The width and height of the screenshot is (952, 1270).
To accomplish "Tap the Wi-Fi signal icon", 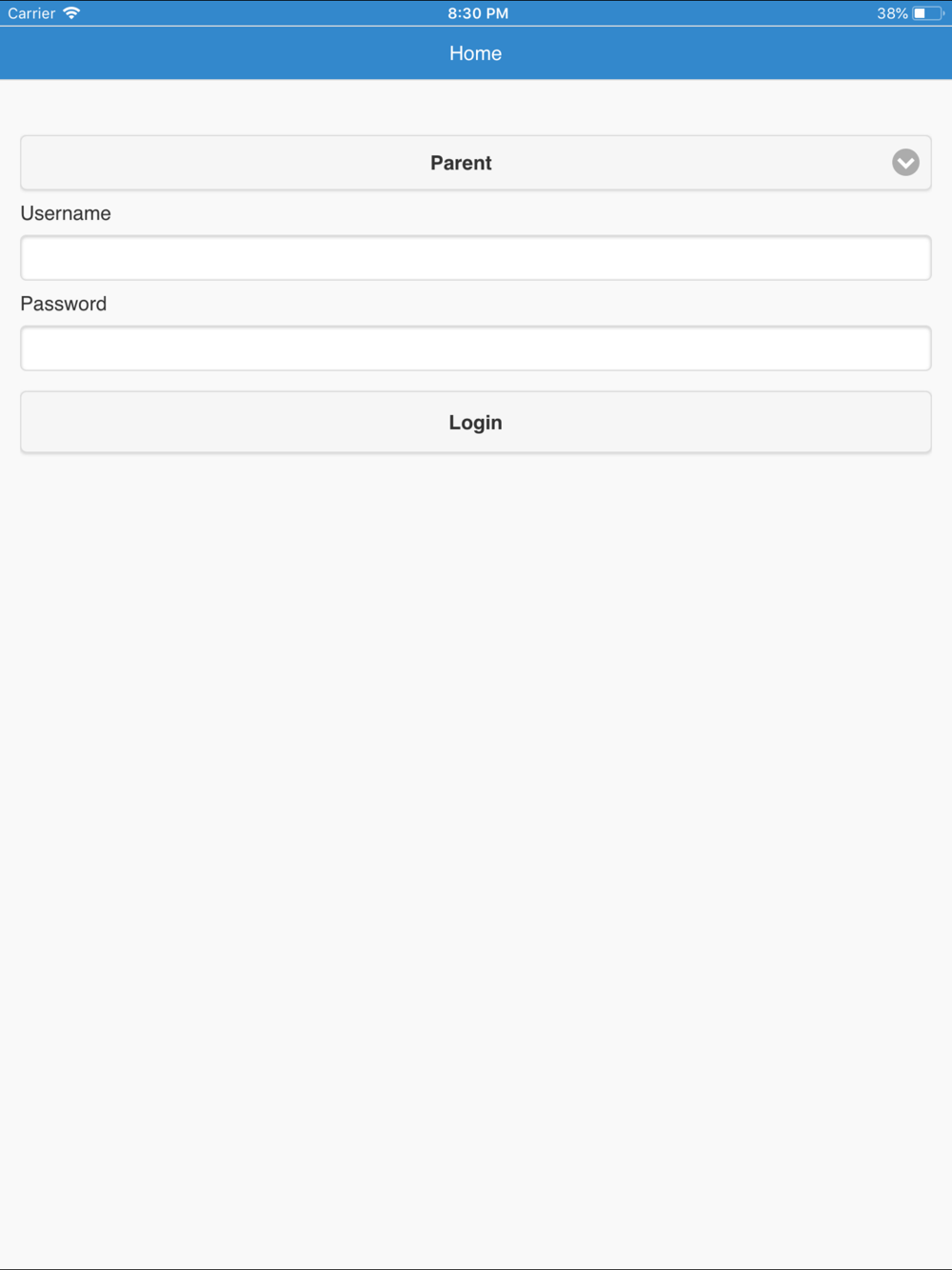I will coord(71,13).
